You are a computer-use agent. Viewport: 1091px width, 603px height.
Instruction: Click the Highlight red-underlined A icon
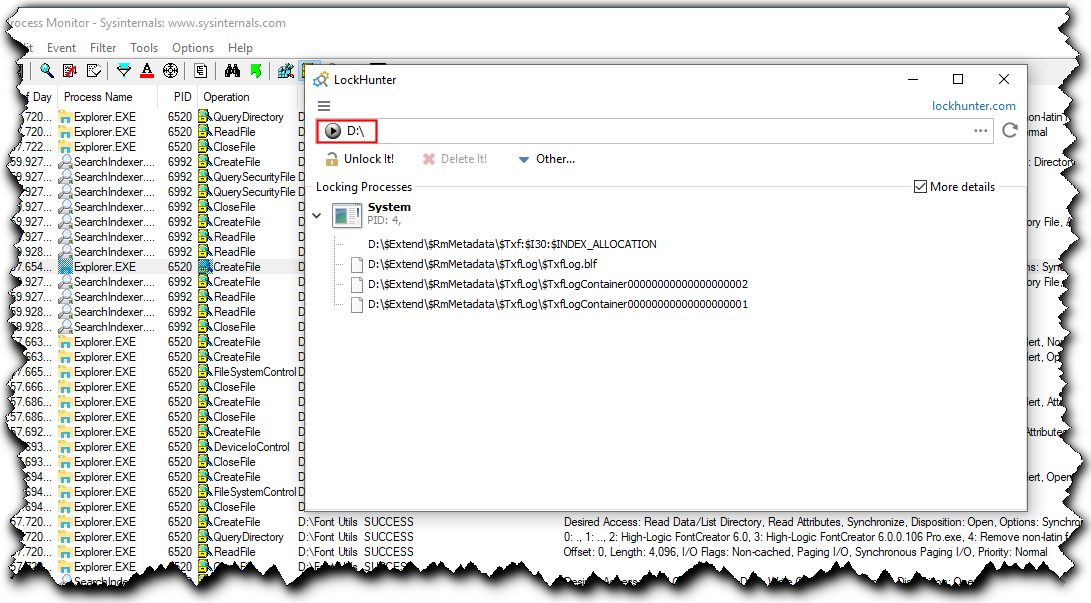[x=147, y=71]
